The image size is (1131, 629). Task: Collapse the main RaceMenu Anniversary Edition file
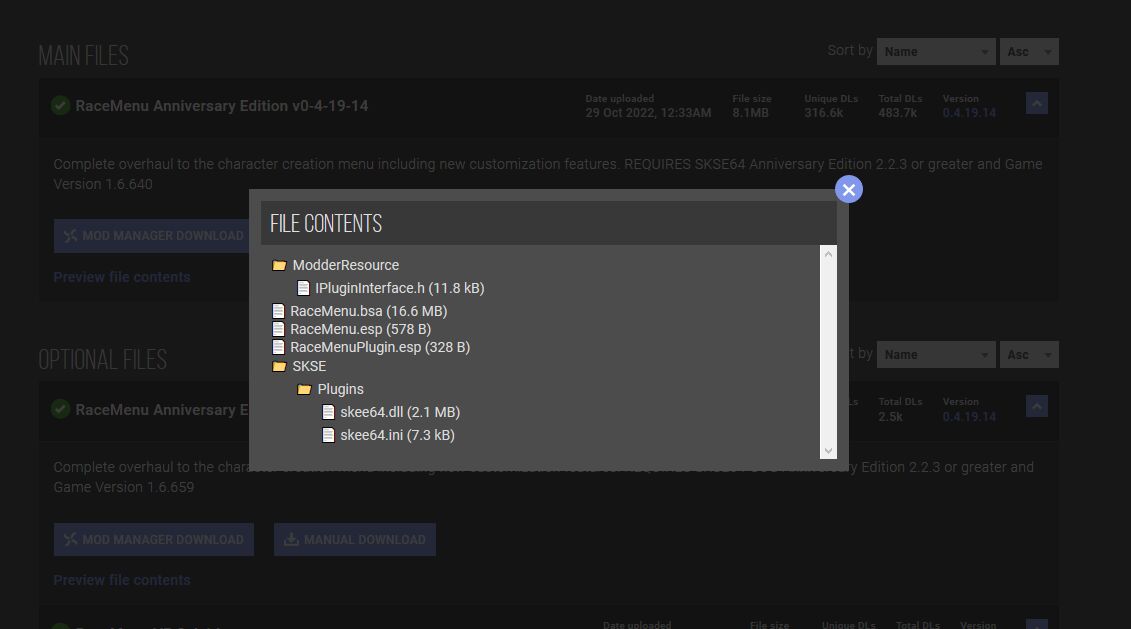click(x=1037, y=104)
